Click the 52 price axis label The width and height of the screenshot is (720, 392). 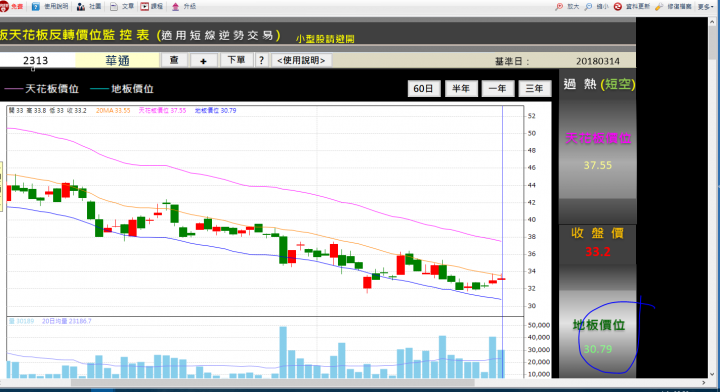point(531,116)
